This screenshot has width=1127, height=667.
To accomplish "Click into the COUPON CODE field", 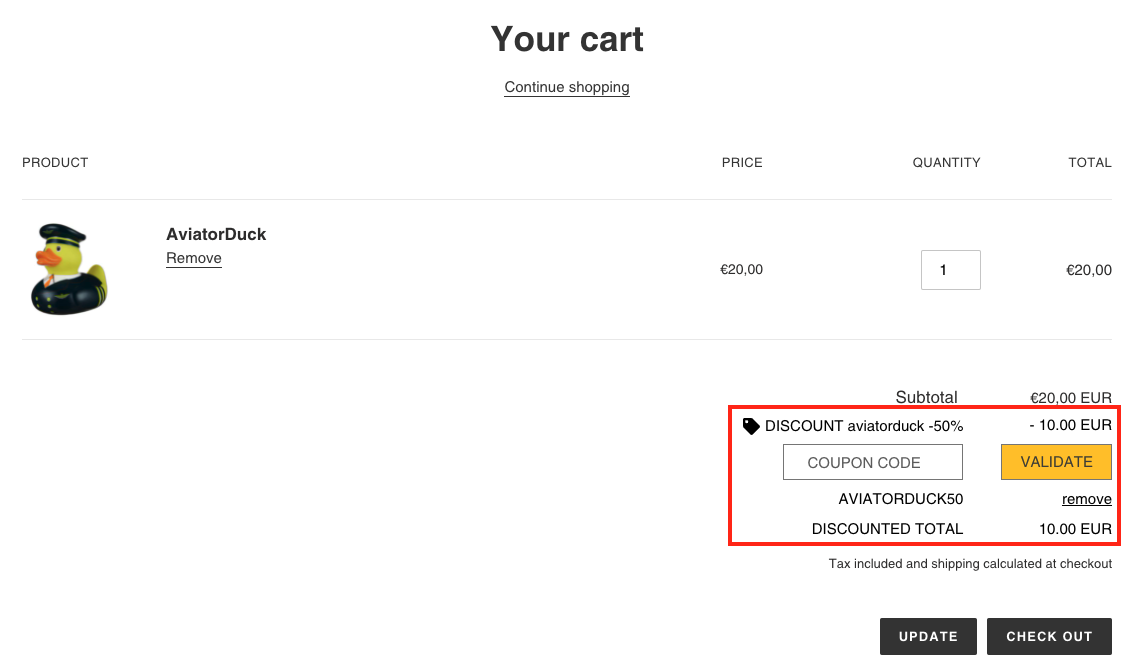I will (872, 462).
